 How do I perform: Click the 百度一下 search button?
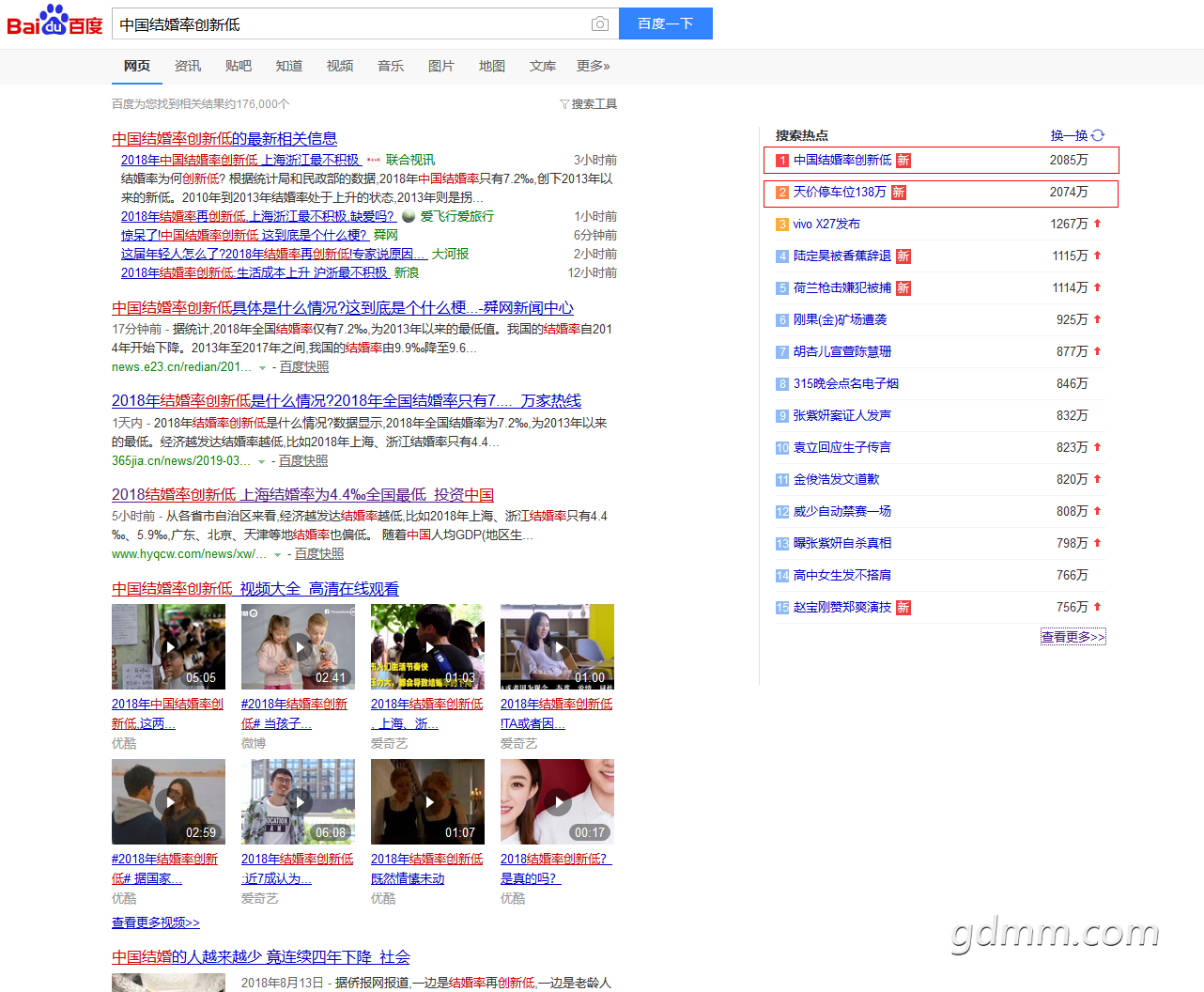coord(666,23)
